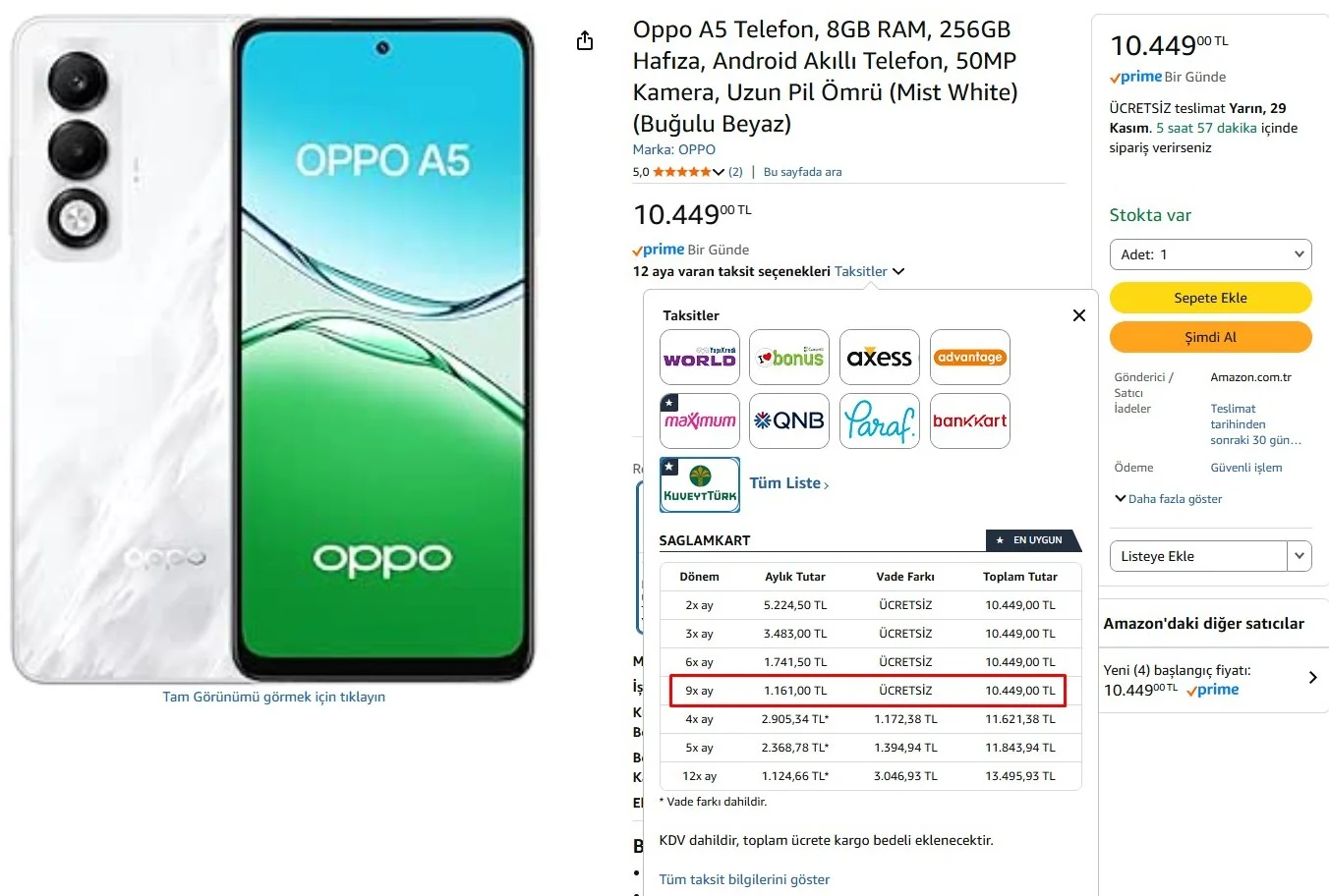Click Tüm taksit bilgilerini göster link
The height and width of the screenshot is (896, 1329).
tap(744, 879)
